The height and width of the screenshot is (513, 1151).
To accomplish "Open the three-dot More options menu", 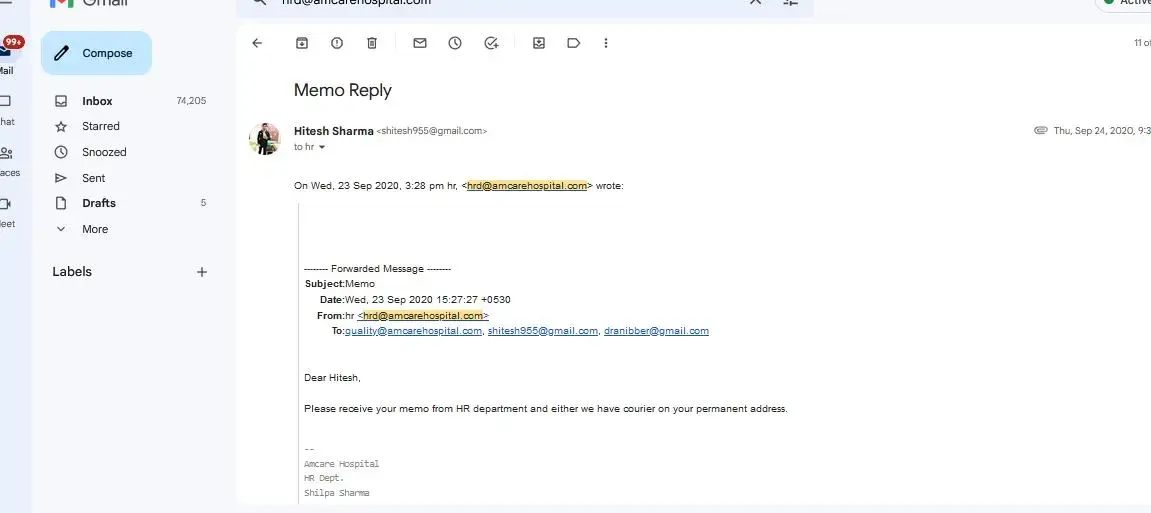I will [606, 43].
